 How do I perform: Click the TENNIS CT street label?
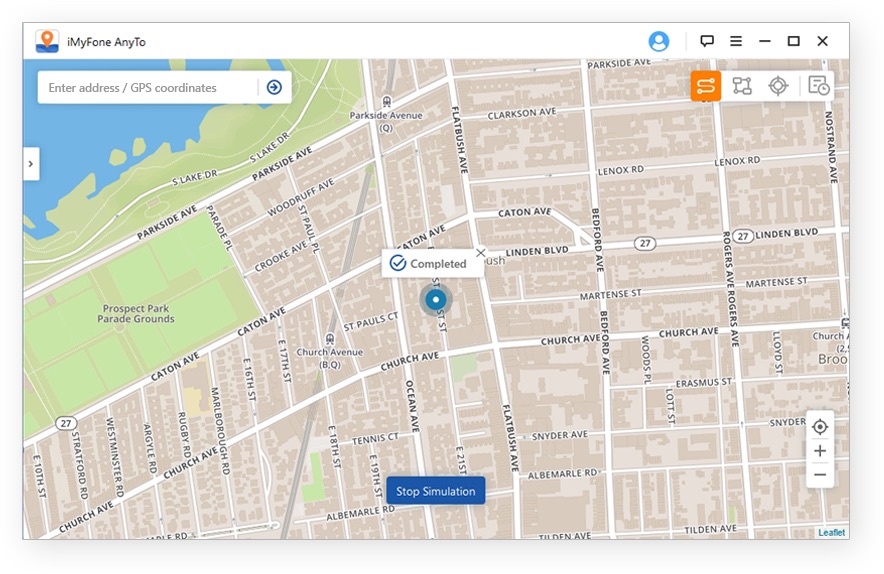(x=375, y=439)
